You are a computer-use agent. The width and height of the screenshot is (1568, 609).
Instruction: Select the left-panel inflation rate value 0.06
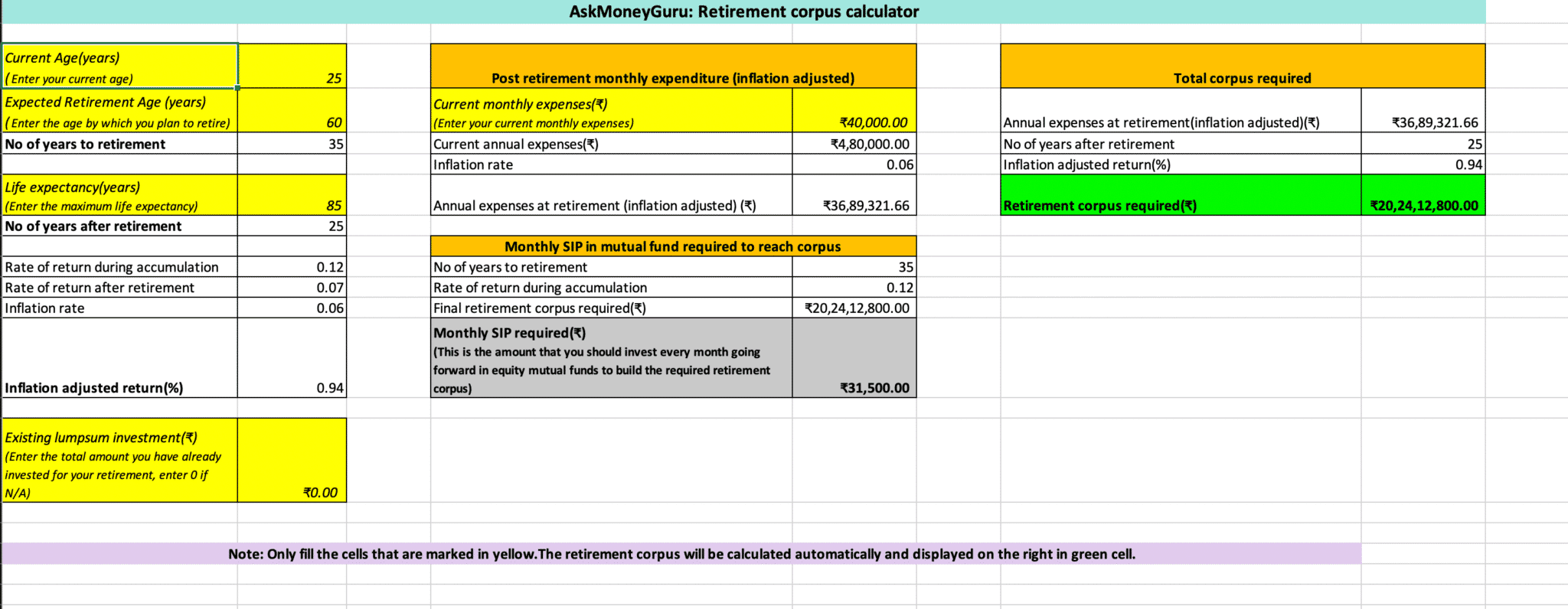(x=292, y=308)
